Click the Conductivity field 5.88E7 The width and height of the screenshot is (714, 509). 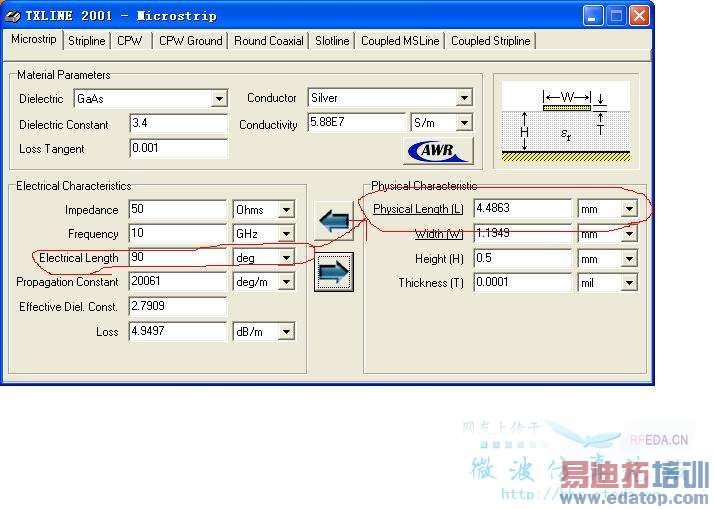[x=357, y=122]
